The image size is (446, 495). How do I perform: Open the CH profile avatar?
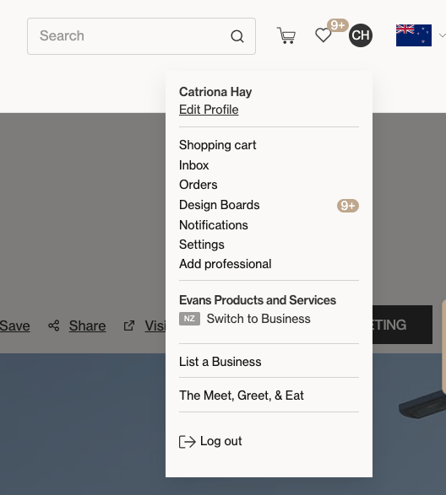(x=361, y=35)
